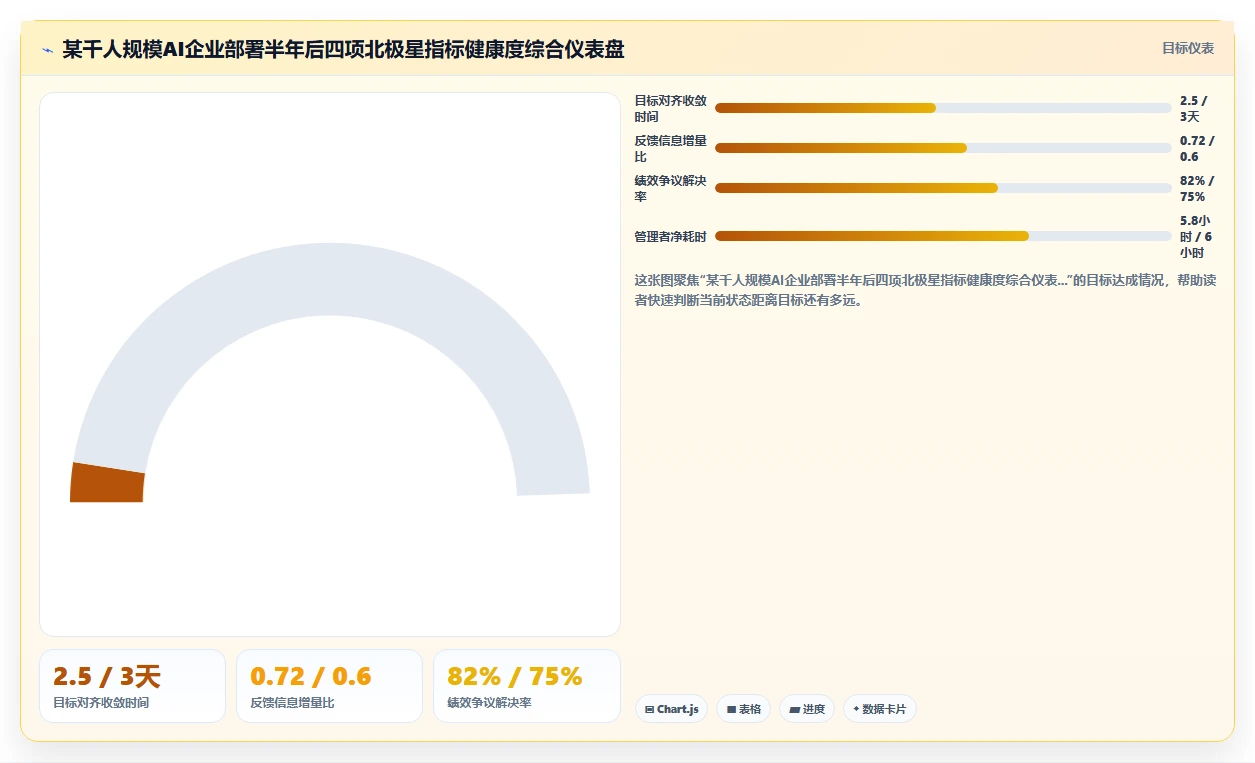Click the 0.72 / 0.6 value beside the progress bar

click(1197, 148)
